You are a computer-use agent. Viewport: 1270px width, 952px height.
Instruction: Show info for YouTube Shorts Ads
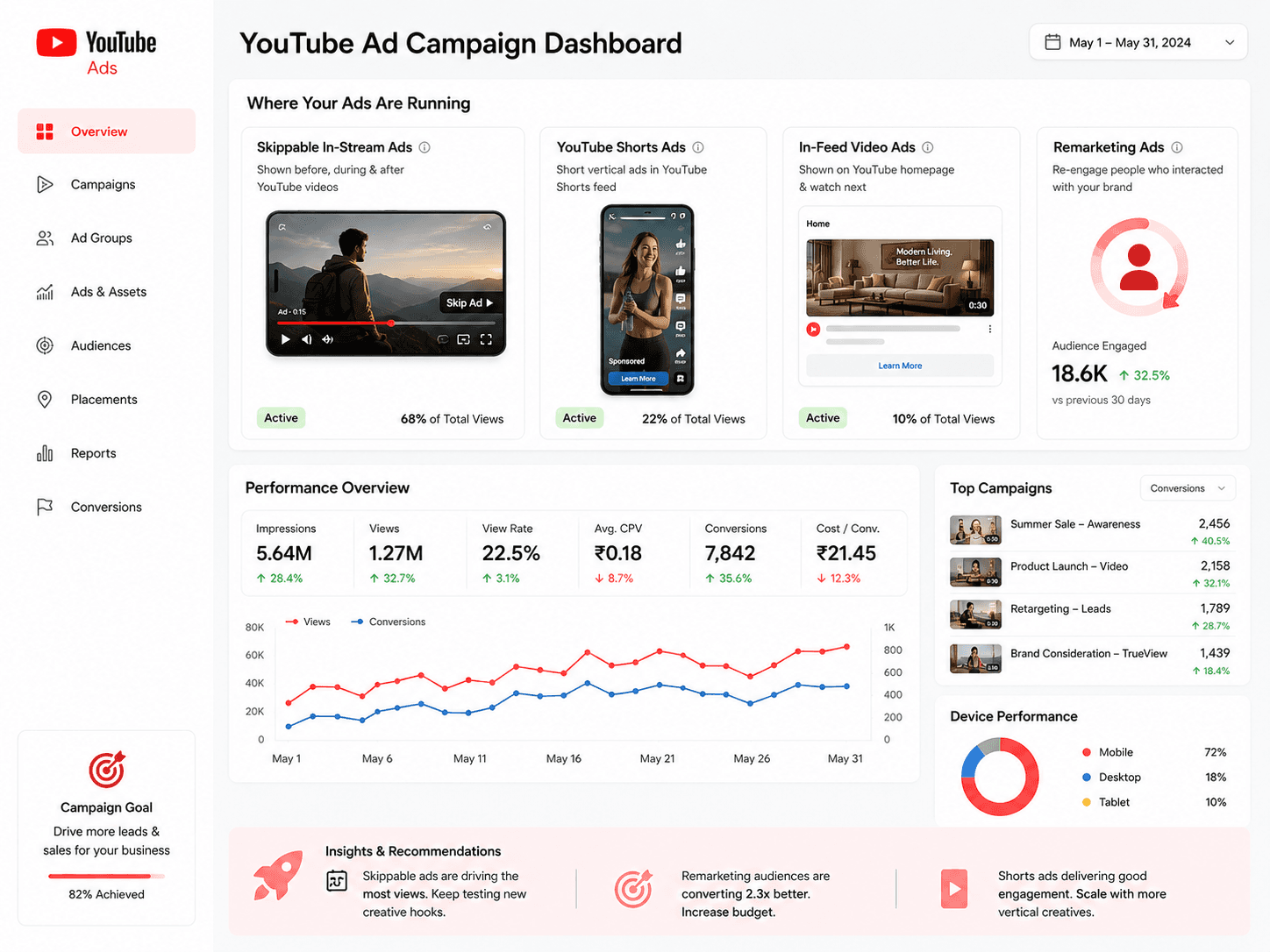(698, 147)
